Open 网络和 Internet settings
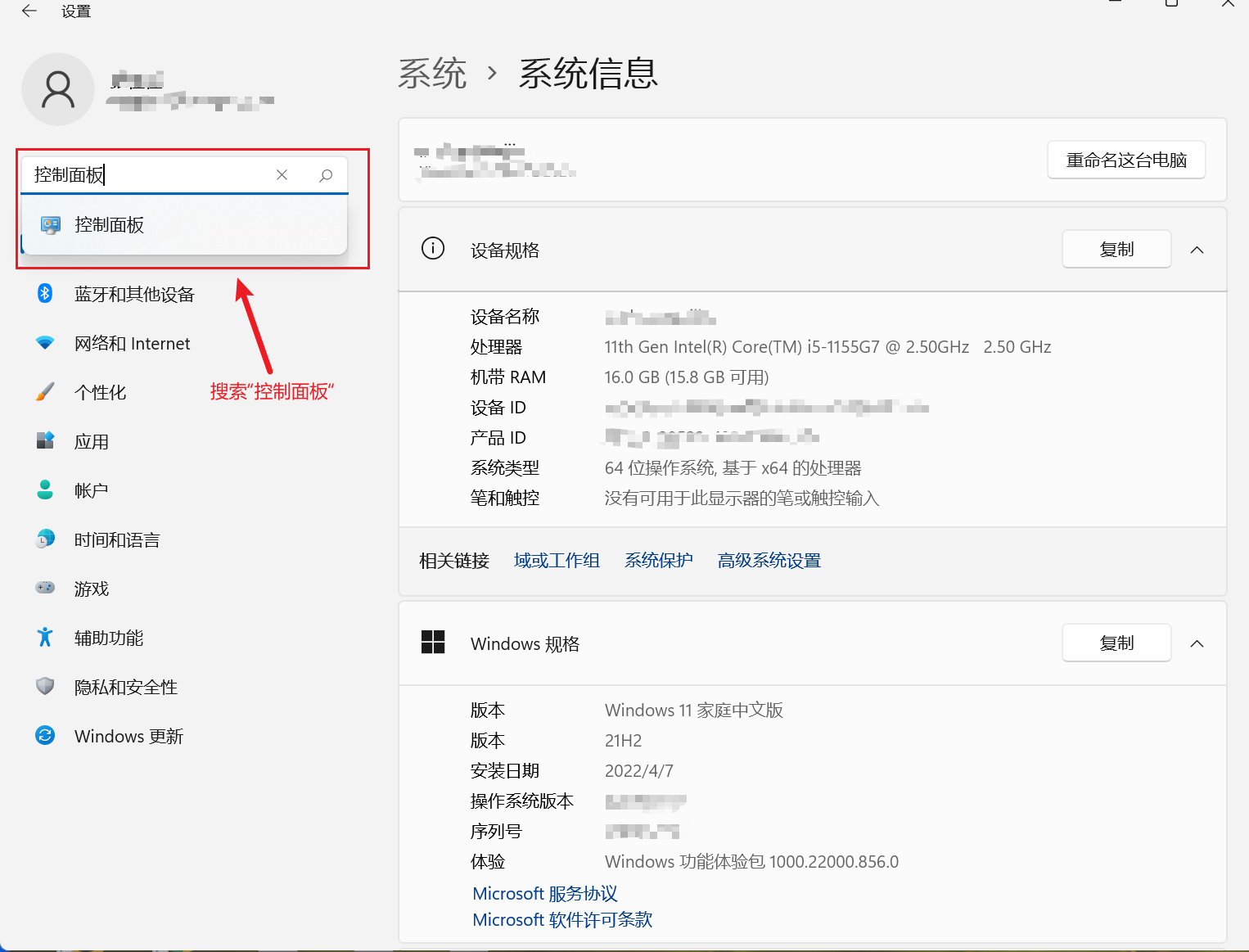 point(132,344)
